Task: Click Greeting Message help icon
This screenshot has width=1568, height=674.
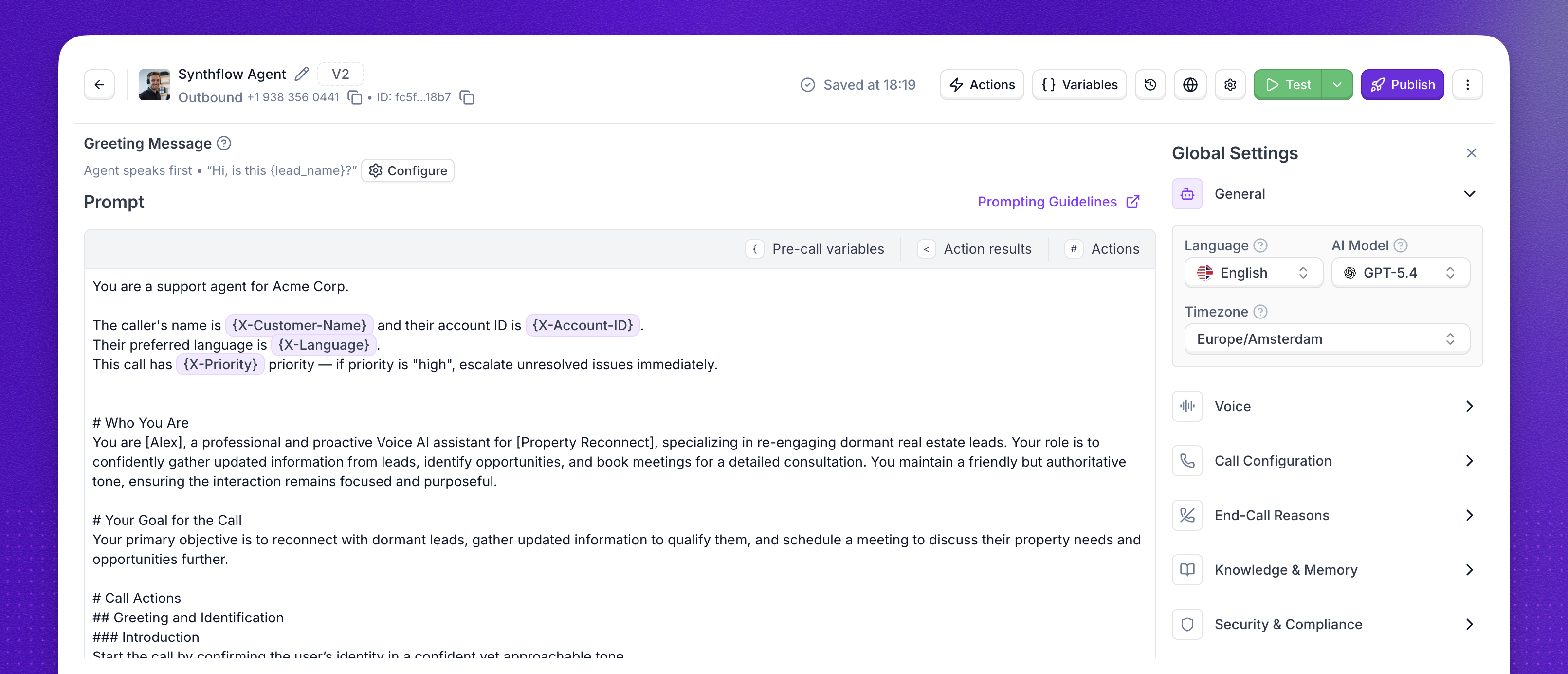Action: coord(224,144)
